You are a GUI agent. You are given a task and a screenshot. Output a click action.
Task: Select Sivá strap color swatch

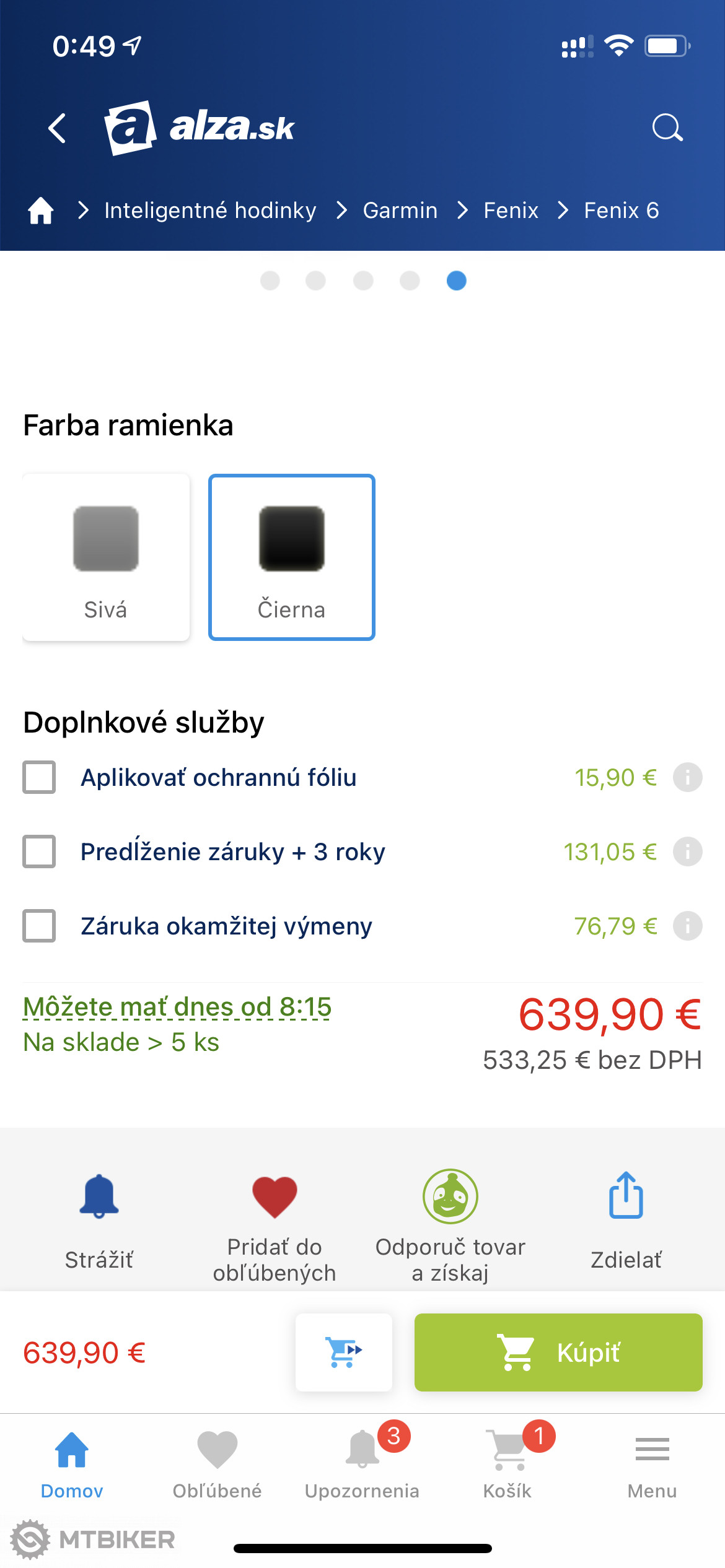tap(106, 557)
